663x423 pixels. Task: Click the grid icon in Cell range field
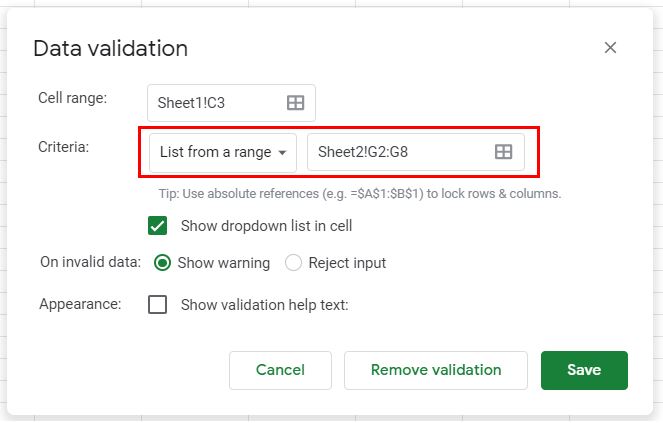[x=295, y=103]
